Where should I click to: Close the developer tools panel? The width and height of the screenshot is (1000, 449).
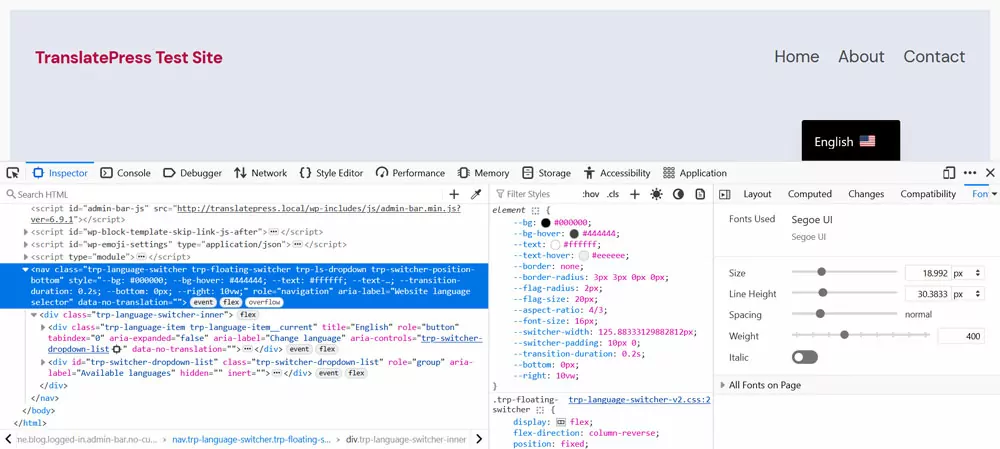[990, 173]
